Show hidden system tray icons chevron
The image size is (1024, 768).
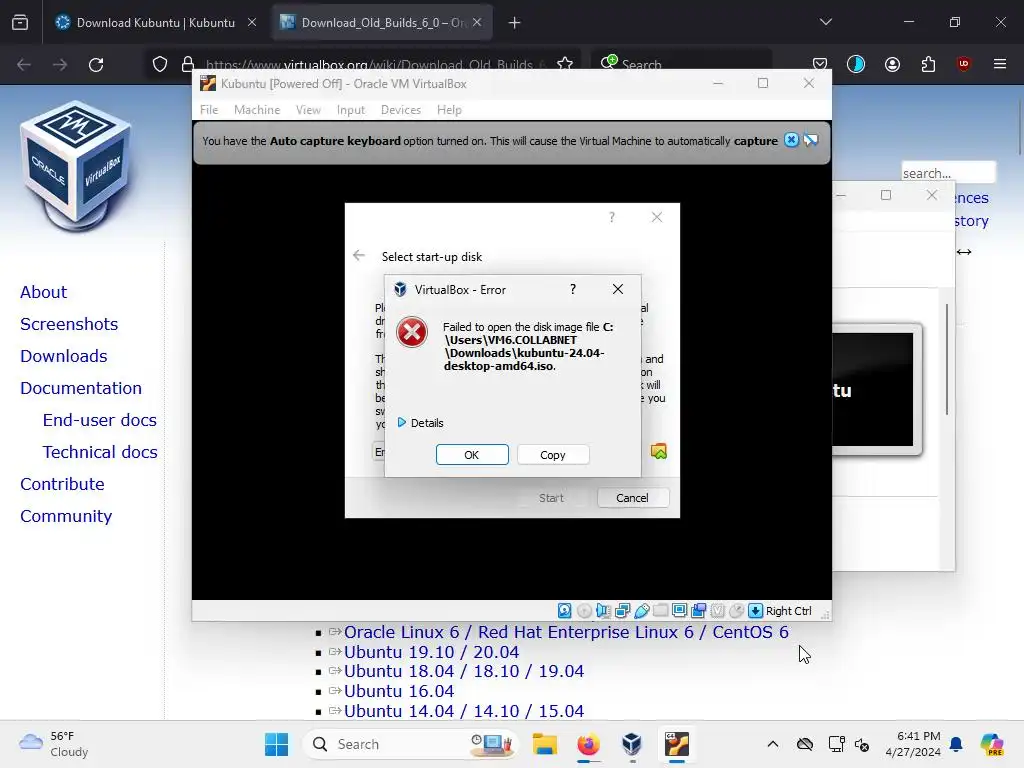pos(773,744)
